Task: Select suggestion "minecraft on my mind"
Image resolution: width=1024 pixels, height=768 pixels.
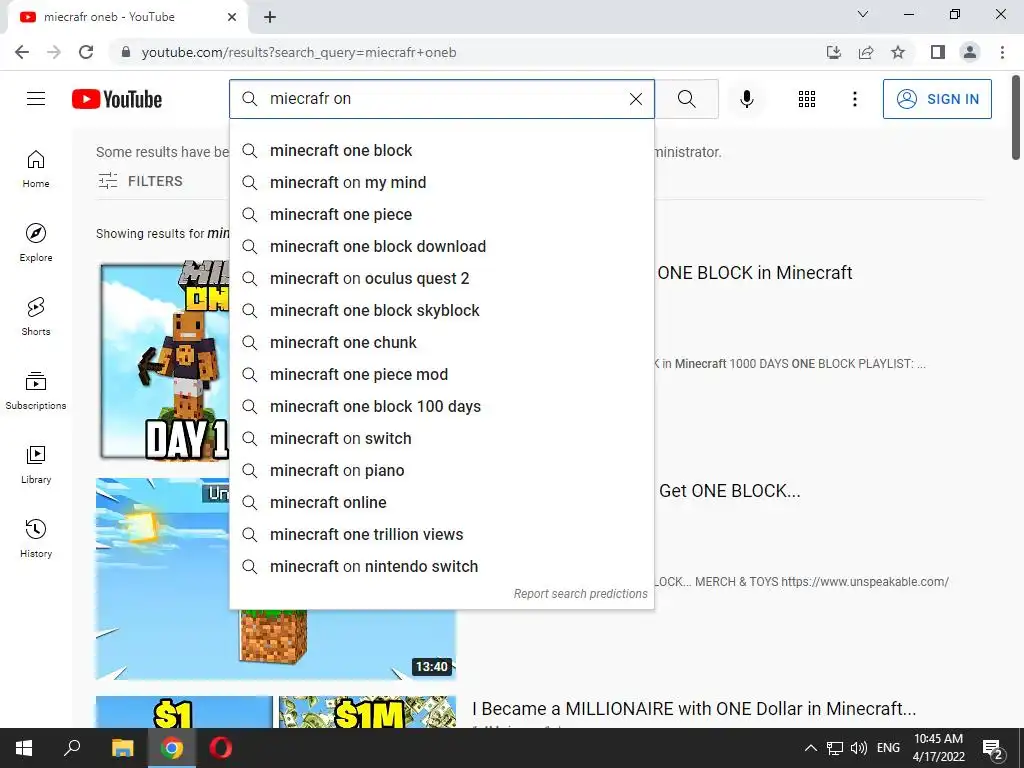Action: 441,182
